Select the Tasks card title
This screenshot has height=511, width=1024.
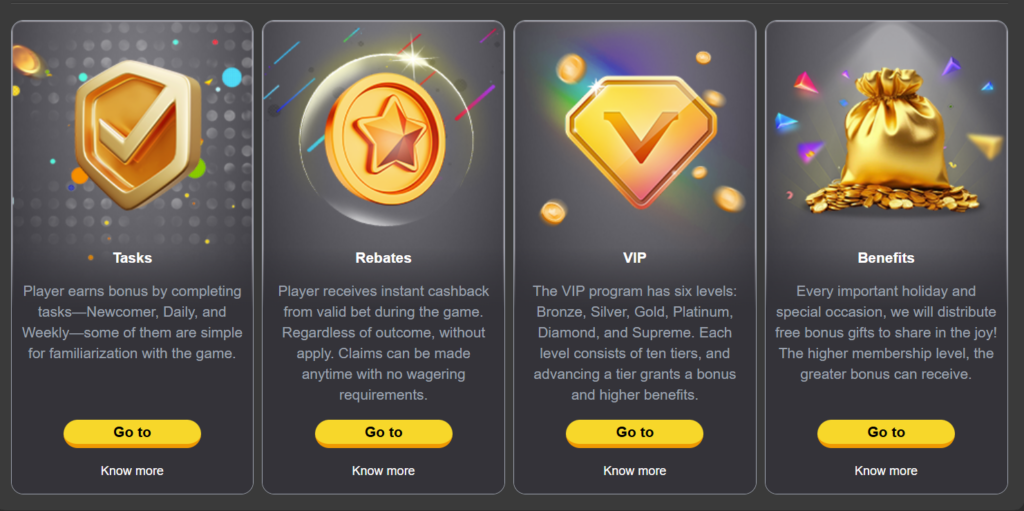[133, 257]
